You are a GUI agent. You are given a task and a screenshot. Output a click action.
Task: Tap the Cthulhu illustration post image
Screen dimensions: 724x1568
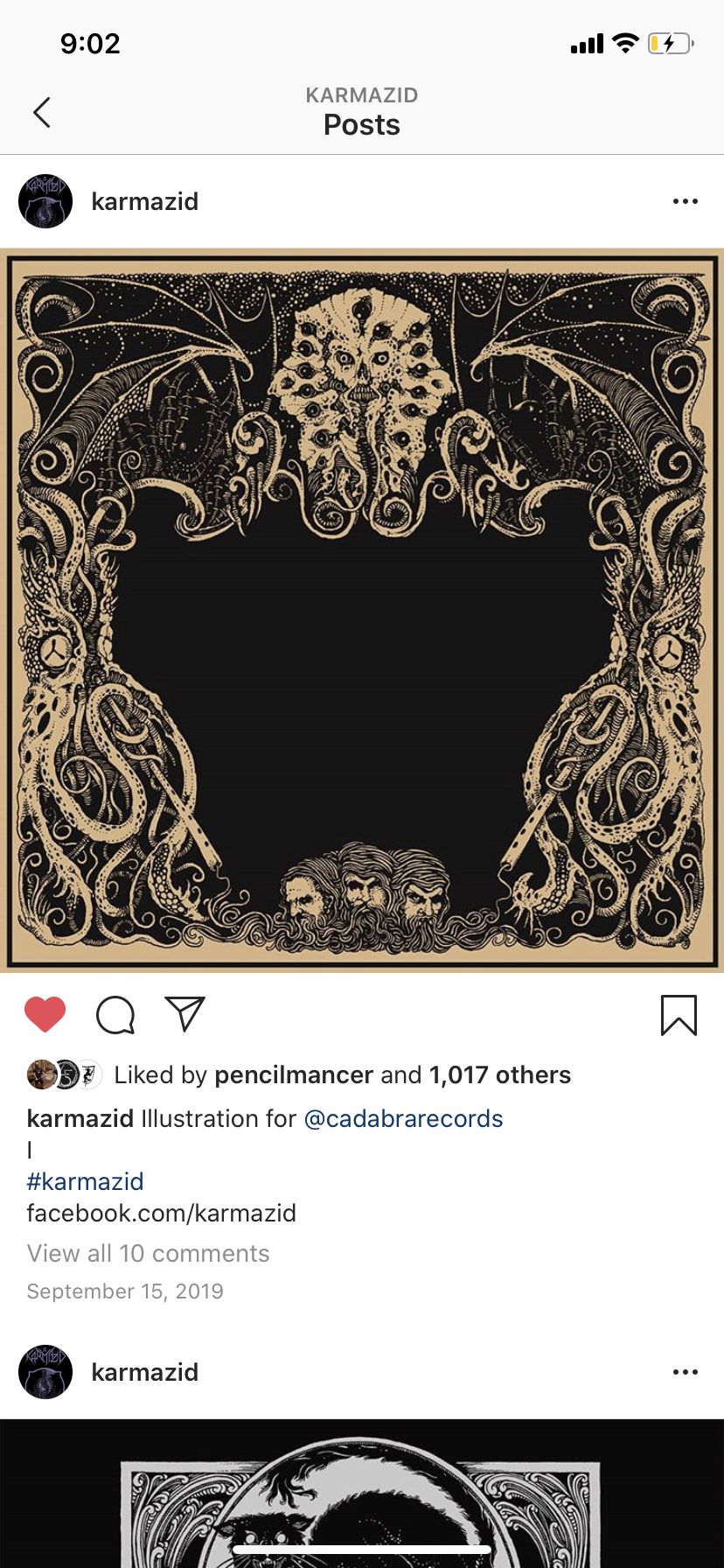(x=362, y=610)
